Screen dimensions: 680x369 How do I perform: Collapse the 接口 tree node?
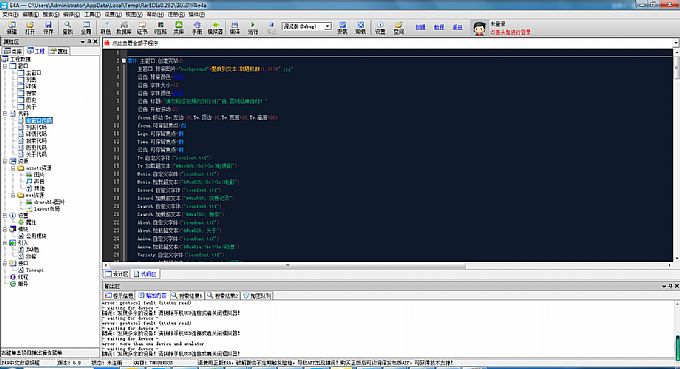click(x=5, y=263)
